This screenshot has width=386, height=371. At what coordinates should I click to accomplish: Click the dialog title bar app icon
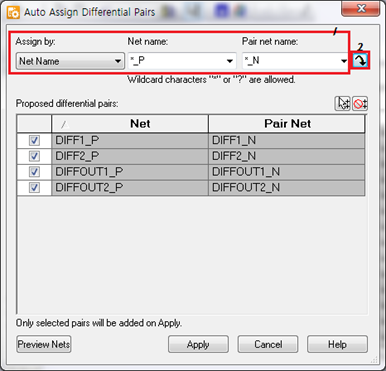click(14, 12)
